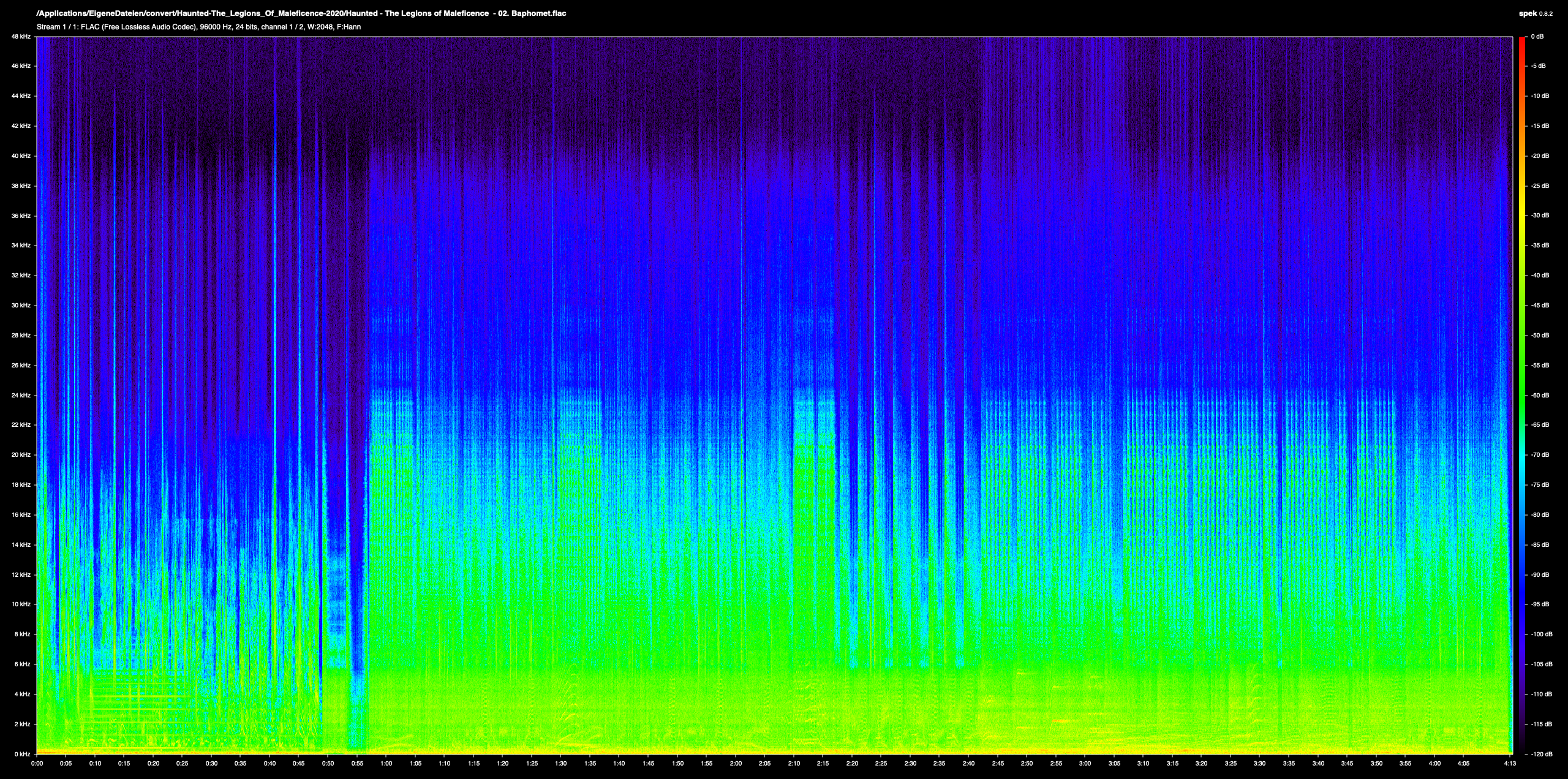Click the '32 kHz' frequency axis label
The width and height of the screenshot is (1568, 779).
click(x=20, y=276)
